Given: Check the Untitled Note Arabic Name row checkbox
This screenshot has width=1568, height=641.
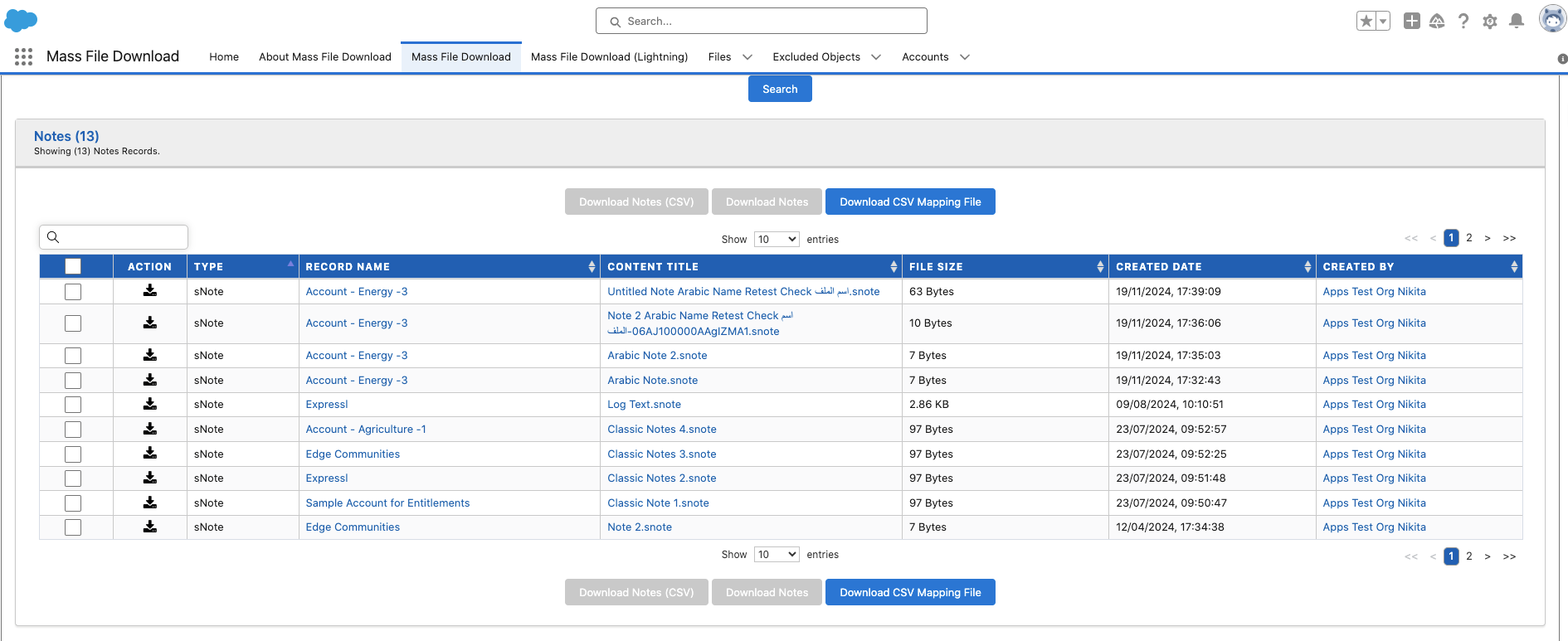Looking at the screenshot, I should point(73,292).
